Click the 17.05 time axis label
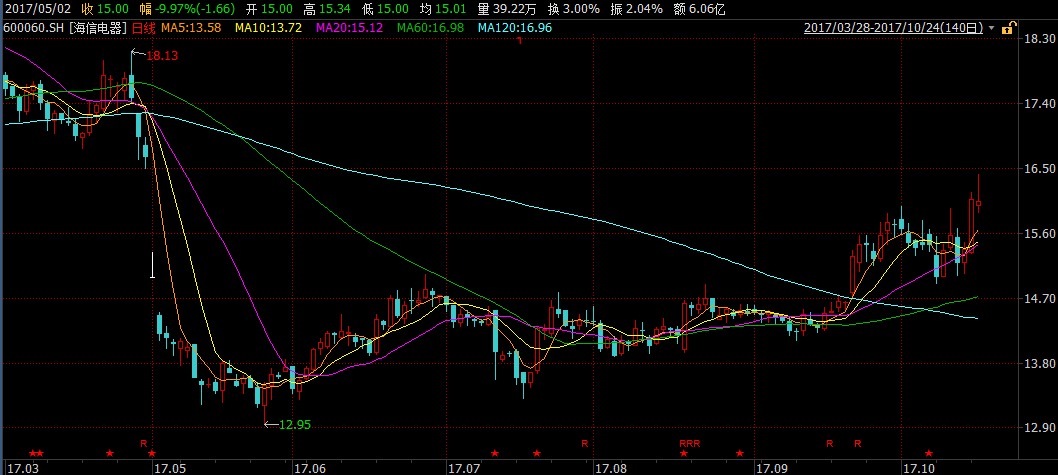Image resolution: width=1058 pixels, height=475 pixels. (169, 467)
